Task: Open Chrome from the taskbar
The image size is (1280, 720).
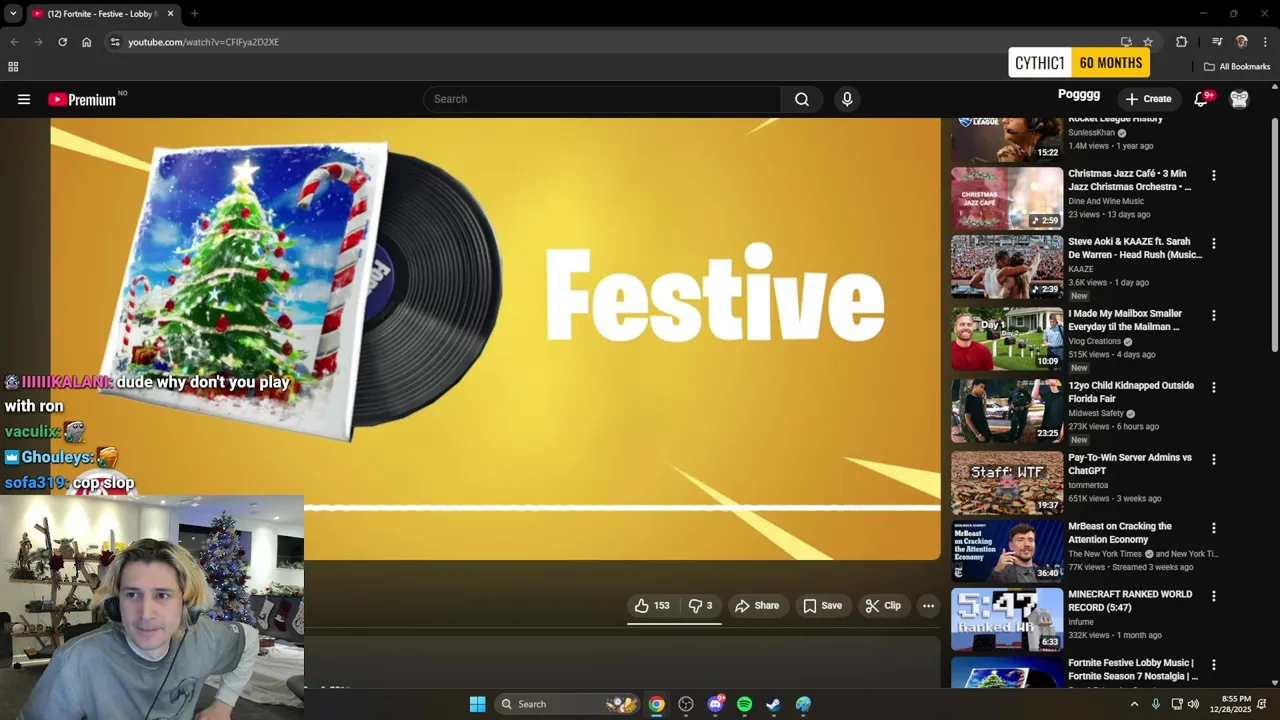Action: (656, 704)
